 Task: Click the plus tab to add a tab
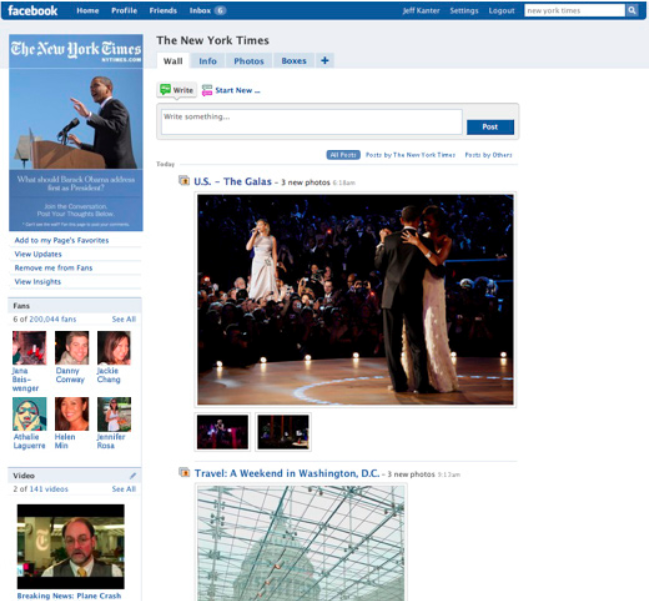(324, 61)
